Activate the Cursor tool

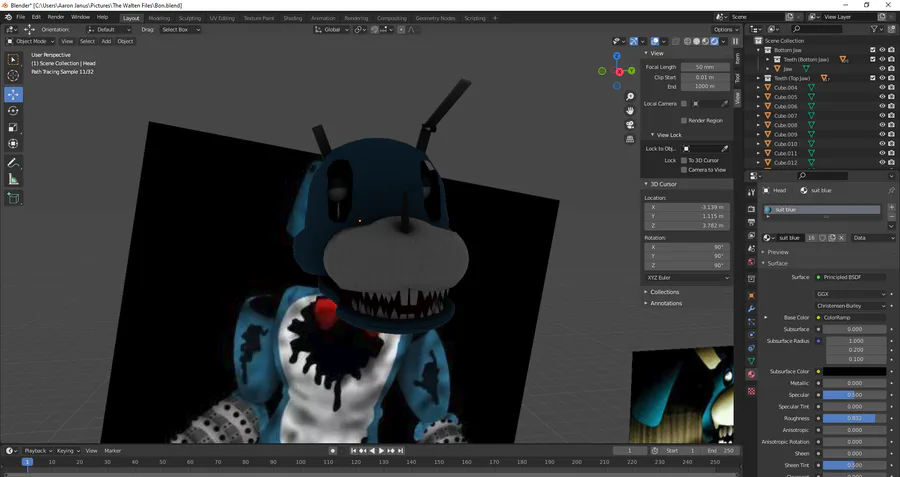(13, 76)
